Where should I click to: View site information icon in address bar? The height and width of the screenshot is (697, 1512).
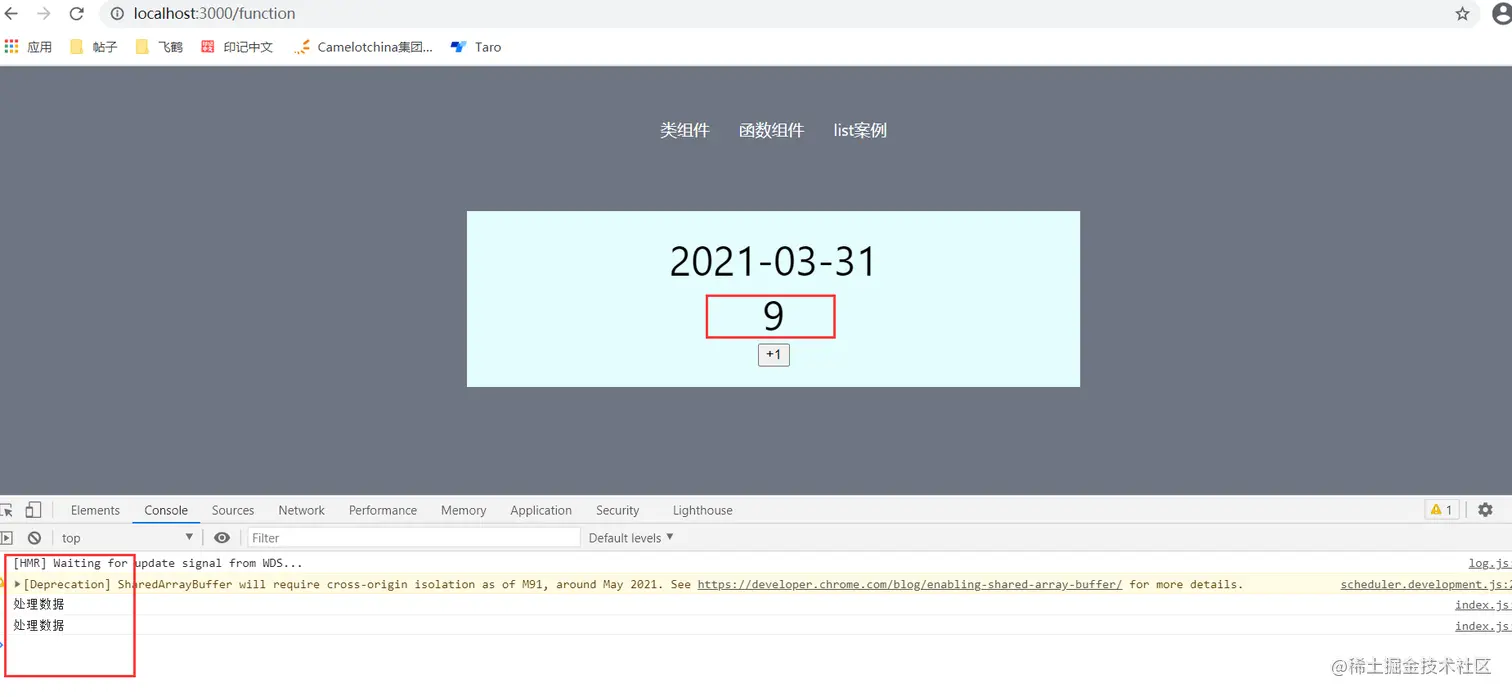tap(117, 14)
